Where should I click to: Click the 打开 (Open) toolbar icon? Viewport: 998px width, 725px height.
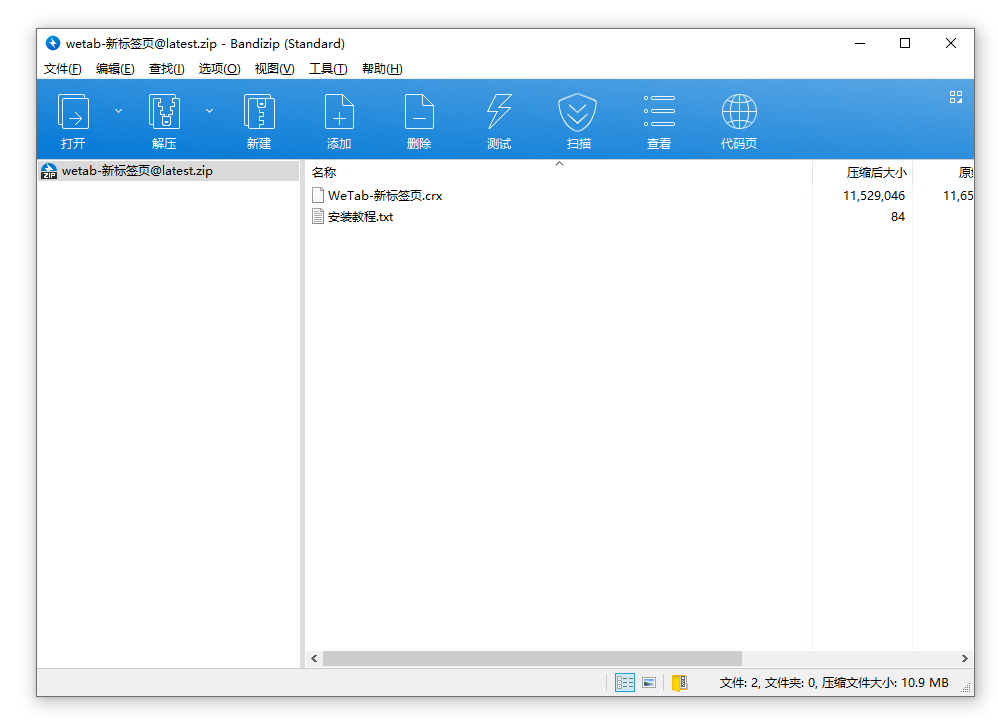(x=73, y=112)
